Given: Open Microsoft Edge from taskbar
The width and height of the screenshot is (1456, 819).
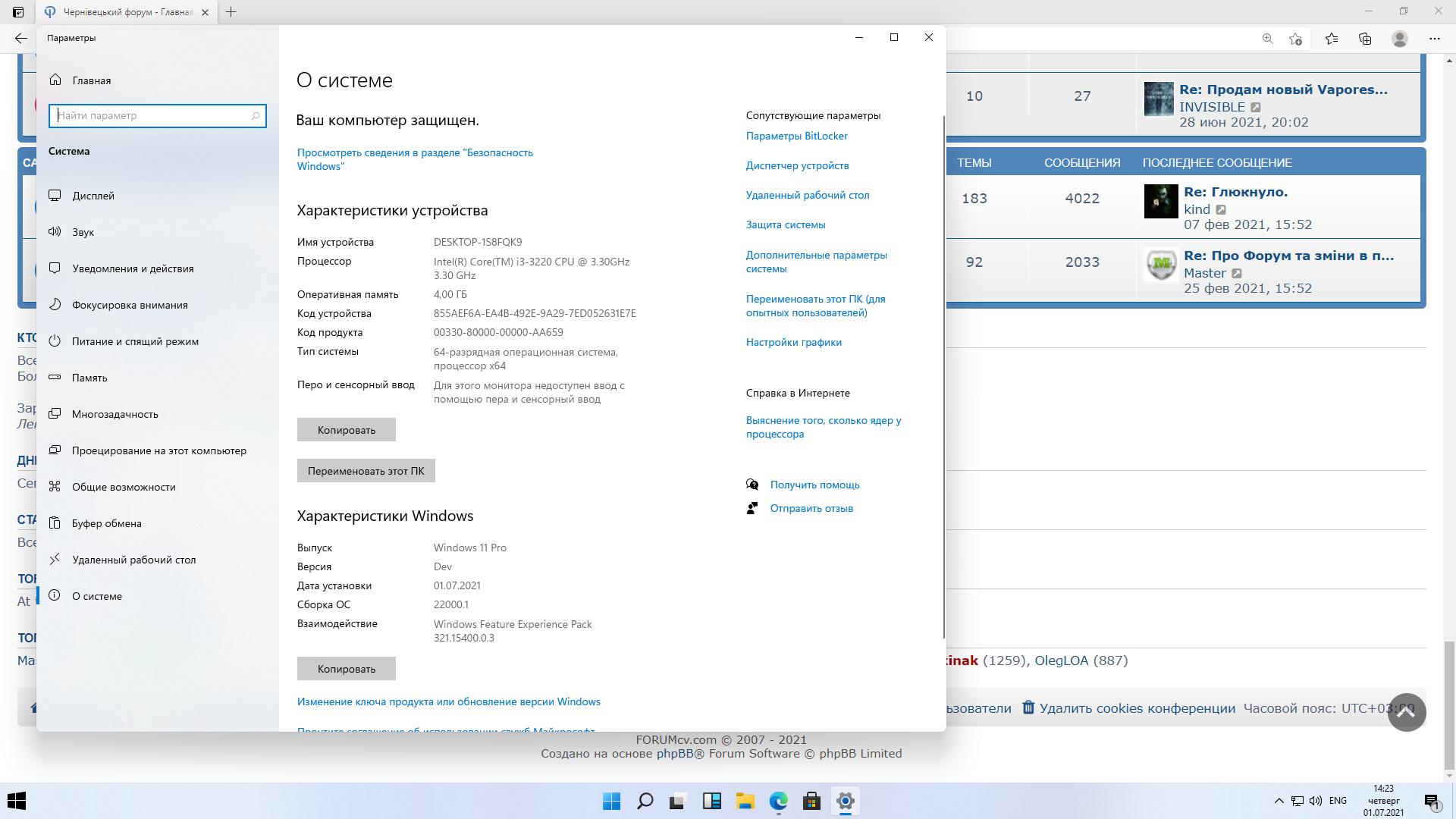Looking at the screenshot, I should tap(778, 801).
